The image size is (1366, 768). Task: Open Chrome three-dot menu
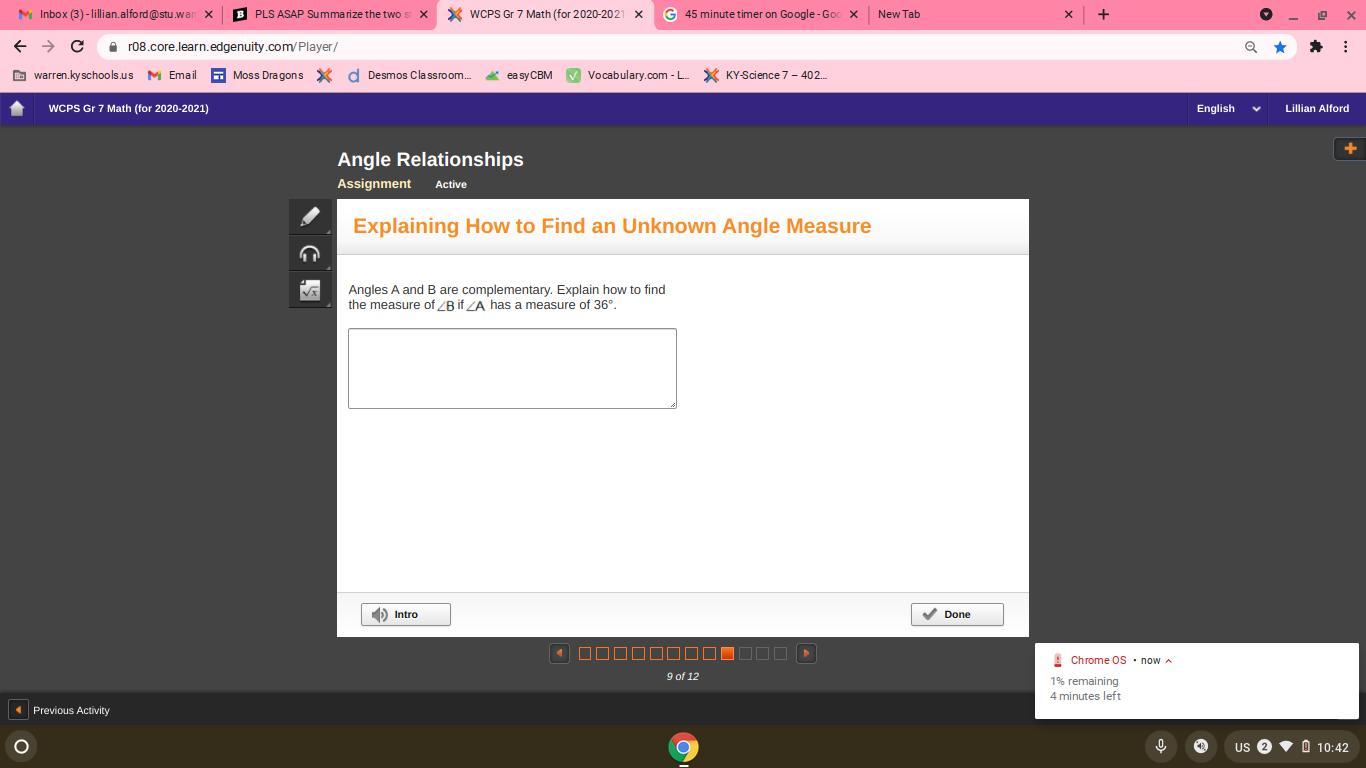[x=1345, y=47]
